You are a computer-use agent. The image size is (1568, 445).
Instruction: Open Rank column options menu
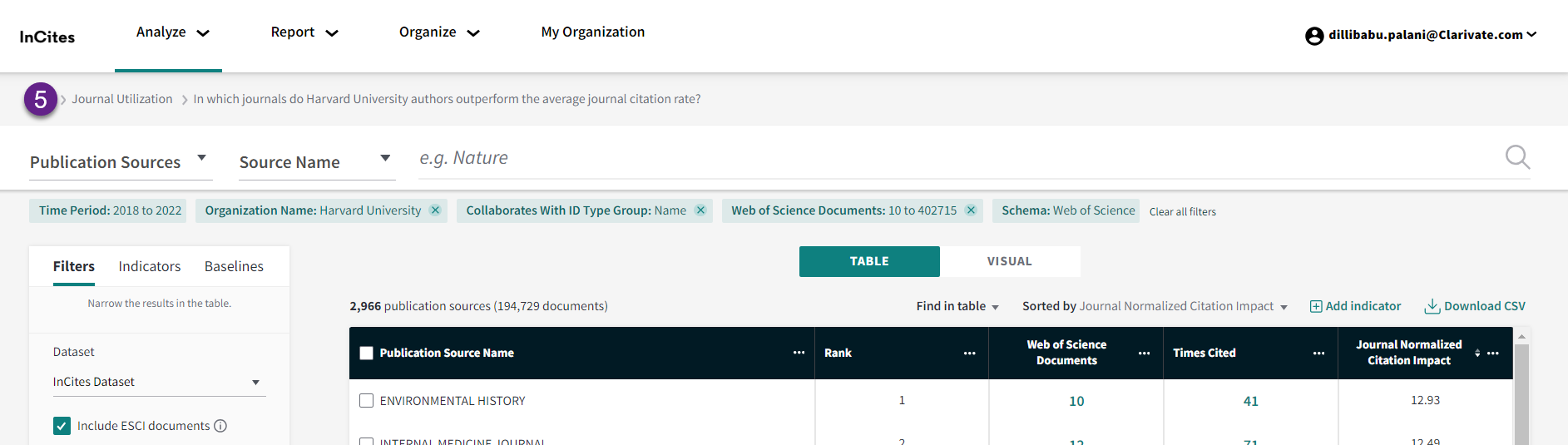point(969,353)
